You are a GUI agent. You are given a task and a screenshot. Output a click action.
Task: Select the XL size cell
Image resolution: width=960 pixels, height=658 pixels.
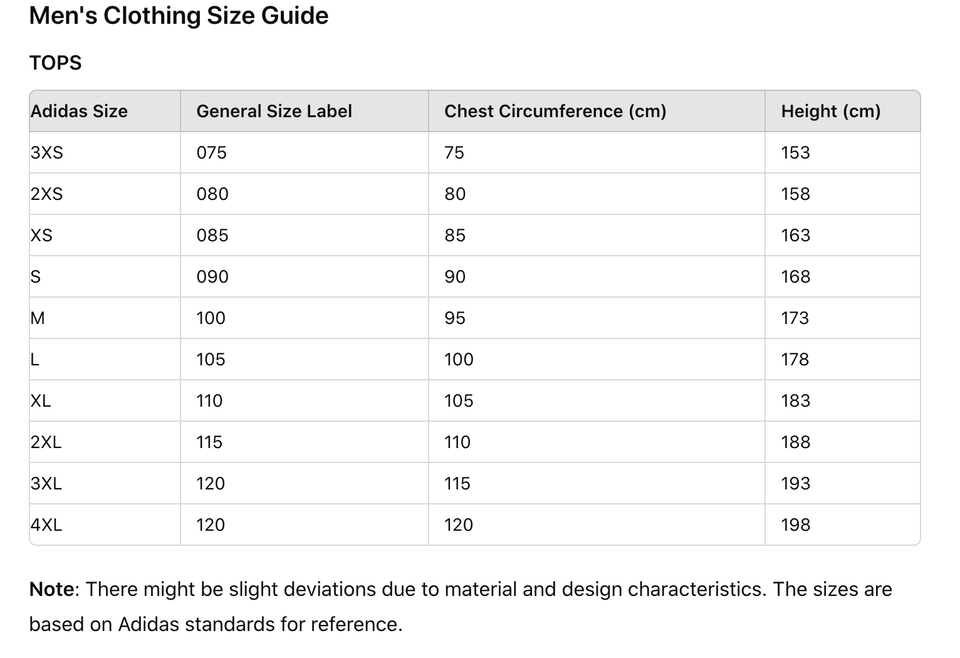tap(41, 401)
